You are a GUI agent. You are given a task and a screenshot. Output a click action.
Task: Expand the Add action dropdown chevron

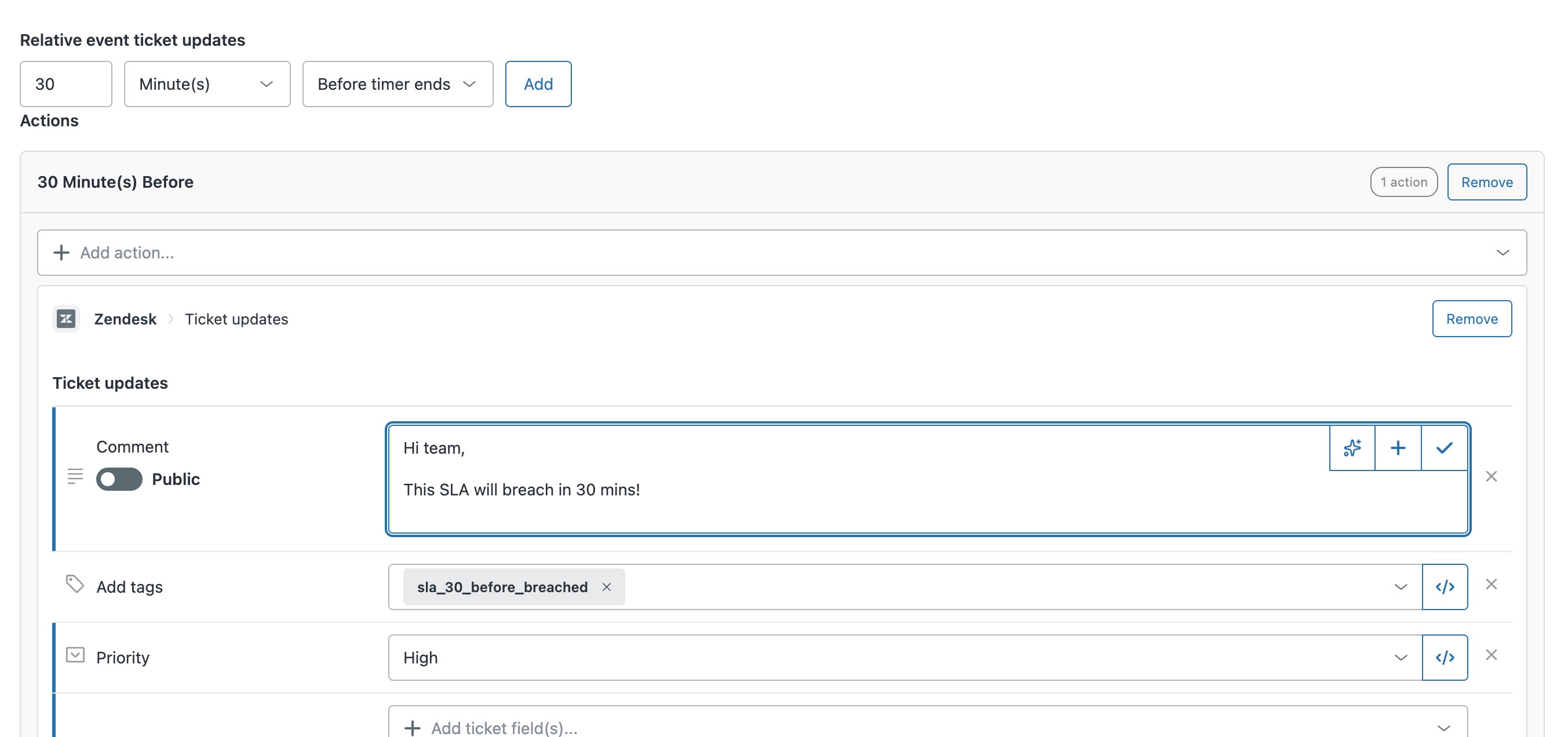[x=1503, y=253]
